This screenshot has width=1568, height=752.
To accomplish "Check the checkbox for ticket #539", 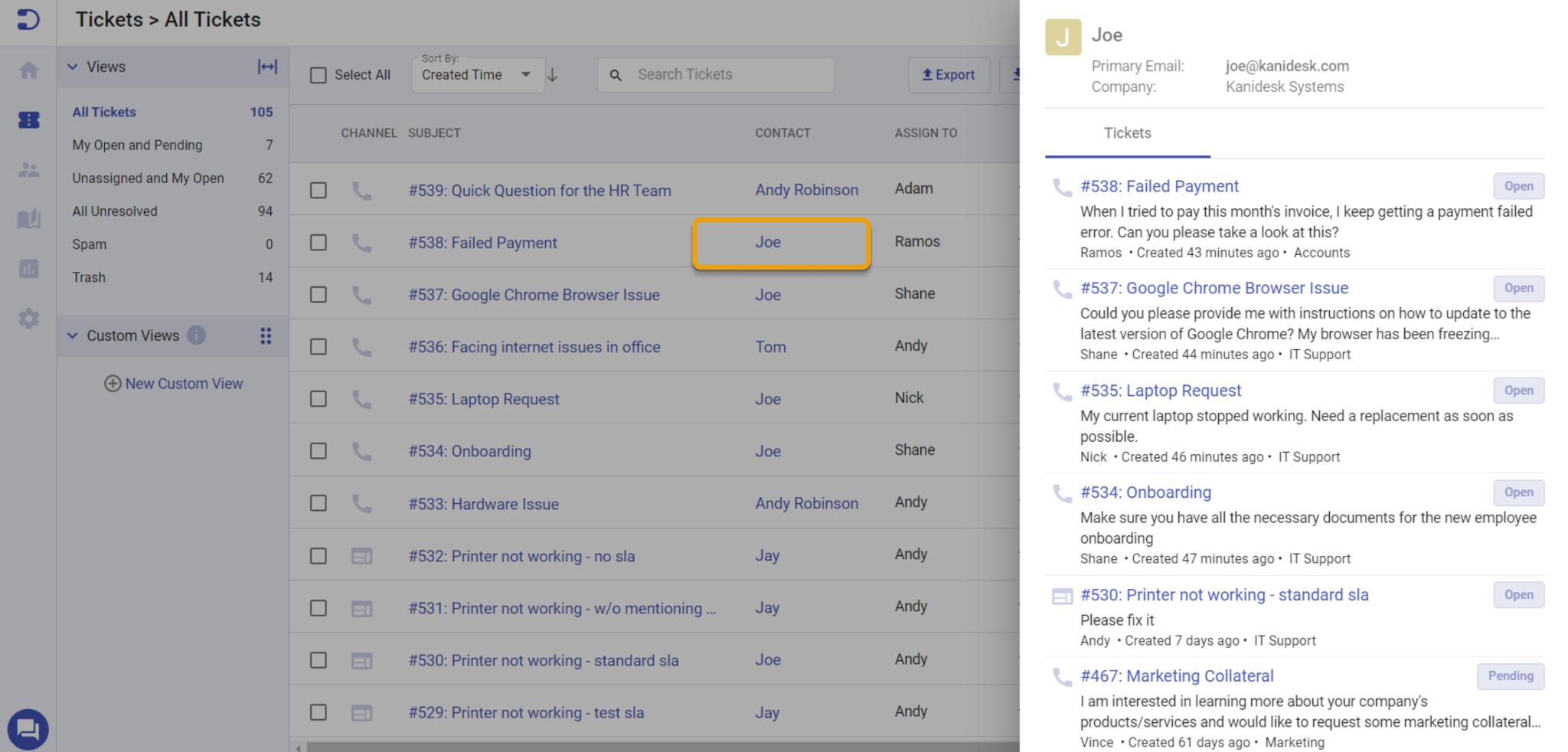I will click(x=318, y=190).
